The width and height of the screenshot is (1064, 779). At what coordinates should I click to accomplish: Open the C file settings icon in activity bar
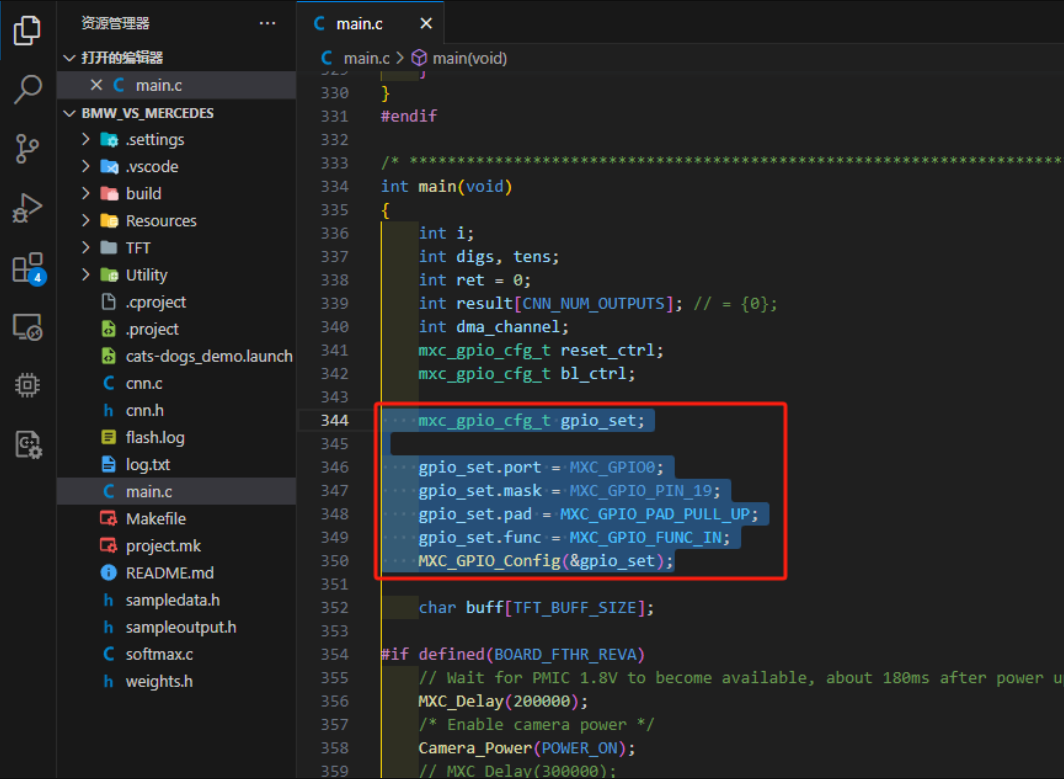28,444
